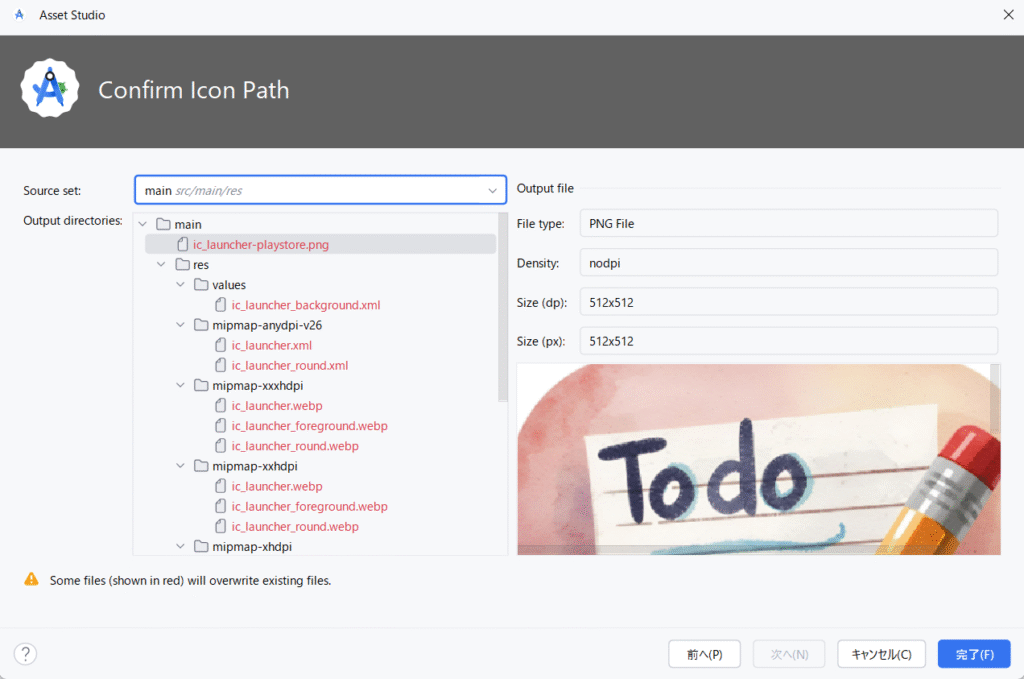Select ic_launcher_round.xml file entry
The image size is (1024, 679).
pyautogui.click(x=289, y=365)
